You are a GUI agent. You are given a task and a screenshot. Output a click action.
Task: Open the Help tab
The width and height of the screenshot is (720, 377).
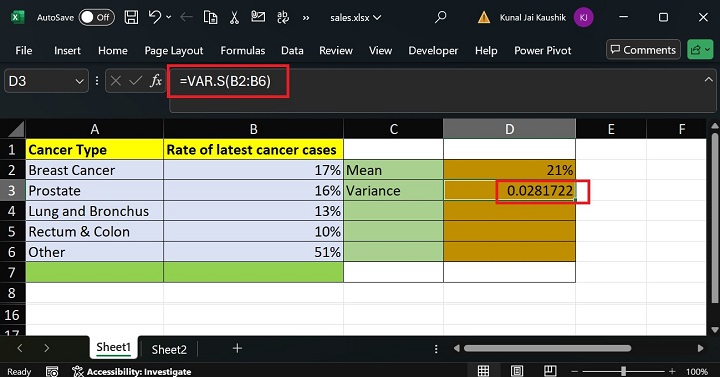486,51
